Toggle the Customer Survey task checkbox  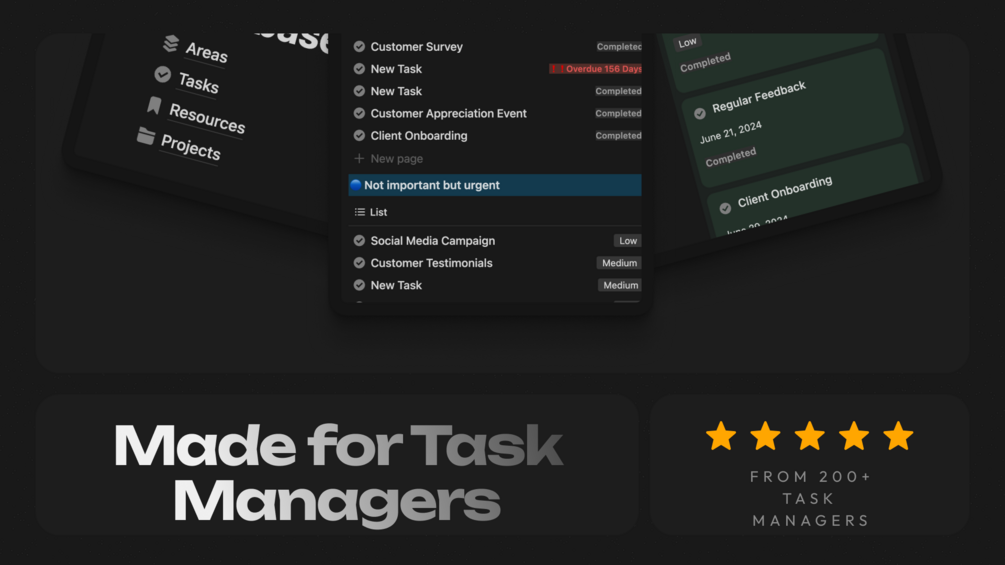coord(359,47)
